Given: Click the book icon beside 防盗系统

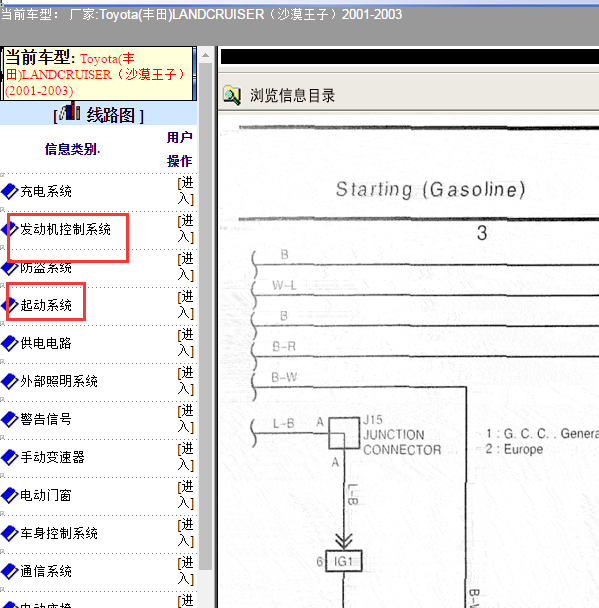Looking at the screenshot, I should coord(10,267).
